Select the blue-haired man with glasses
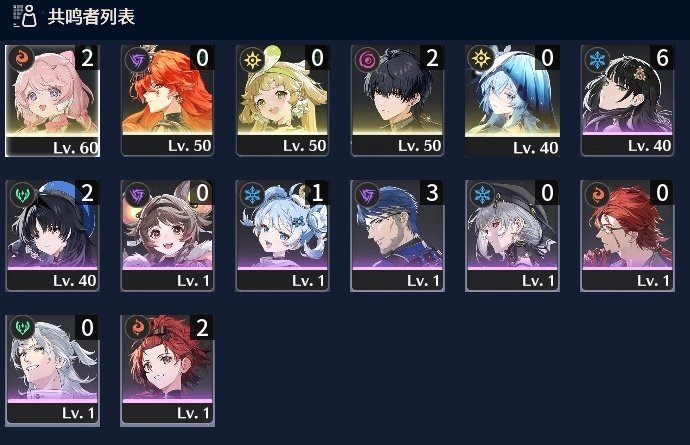This screenshot has width=690, height=445. tap(397, 235)
